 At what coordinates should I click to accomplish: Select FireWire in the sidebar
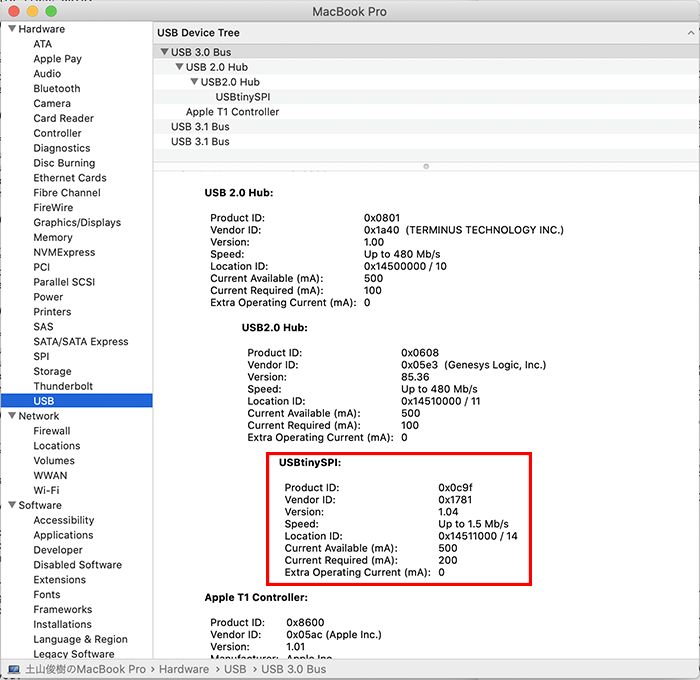click(53, 207)
